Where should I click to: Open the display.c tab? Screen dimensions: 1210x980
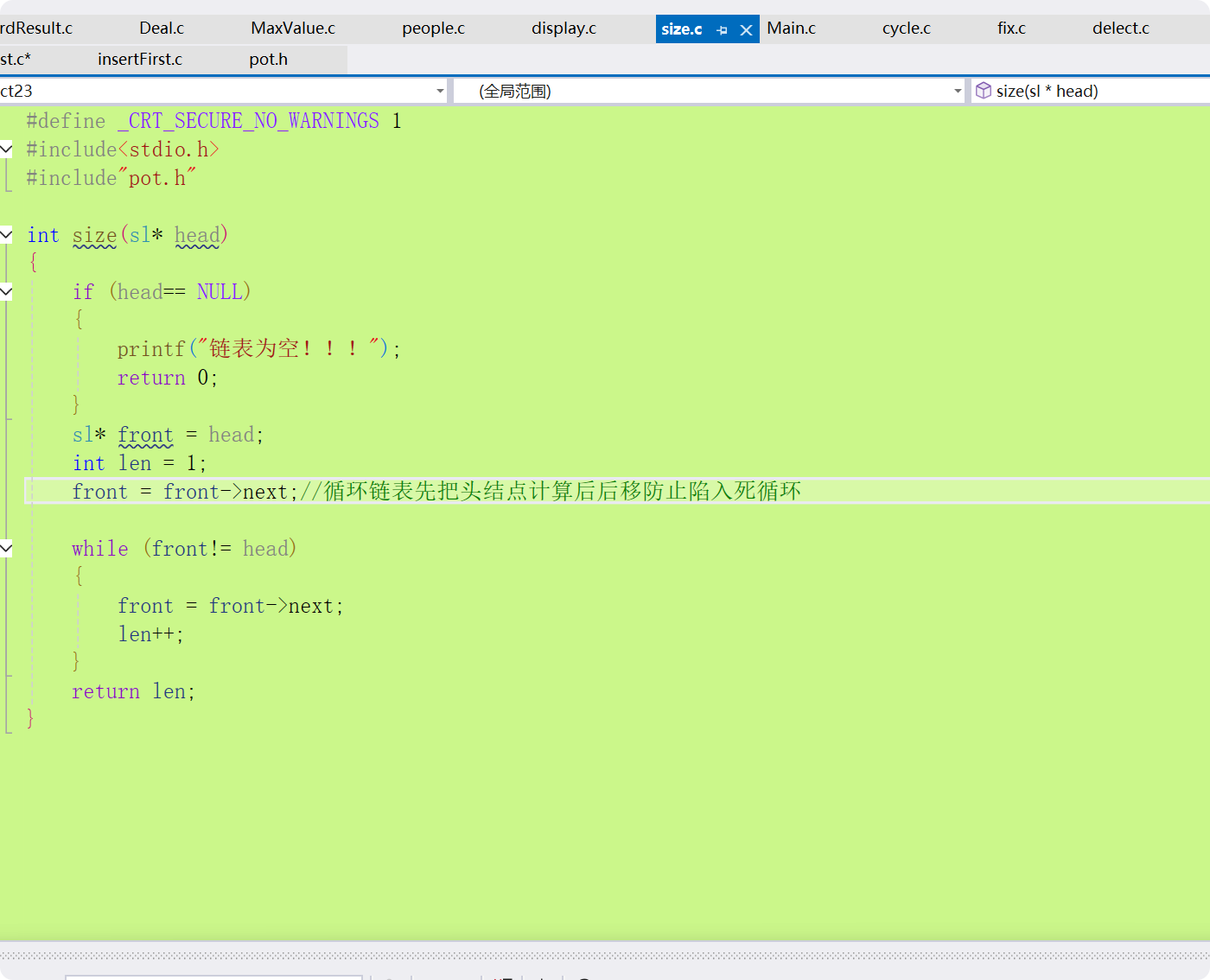click(x=564, y=29)
